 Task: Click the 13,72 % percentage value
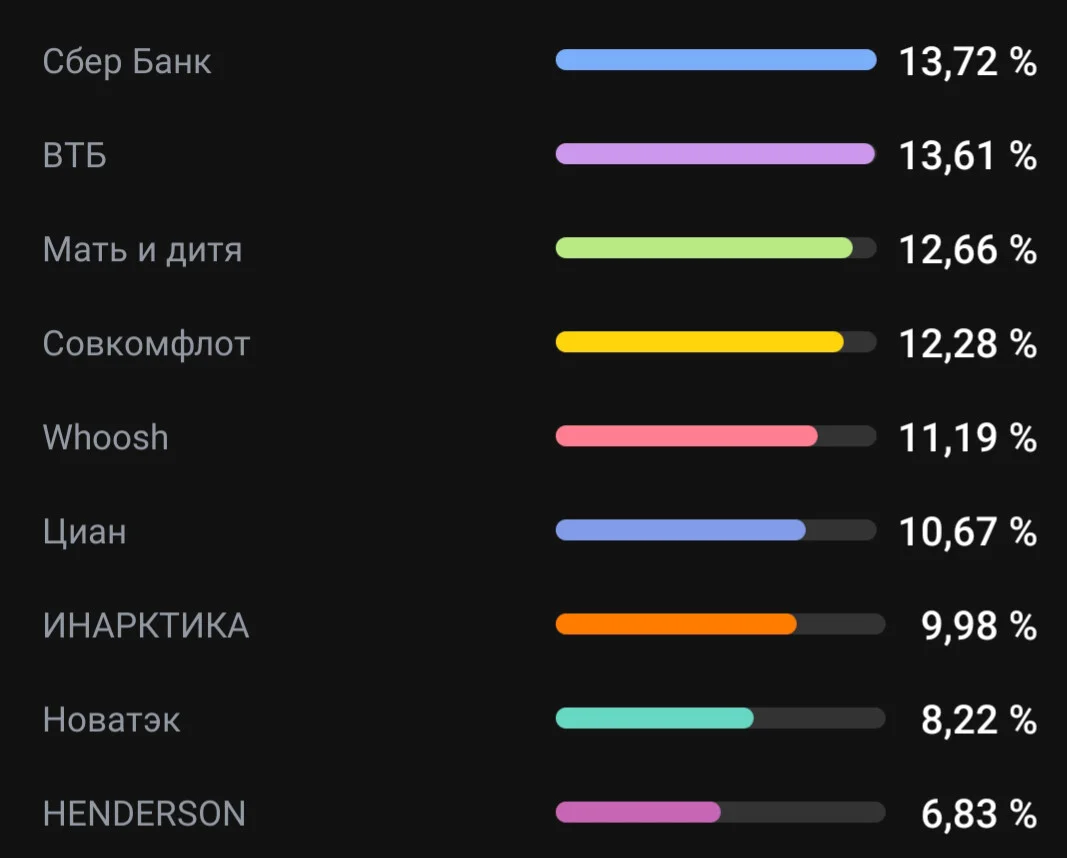click(x=968, y=61)
